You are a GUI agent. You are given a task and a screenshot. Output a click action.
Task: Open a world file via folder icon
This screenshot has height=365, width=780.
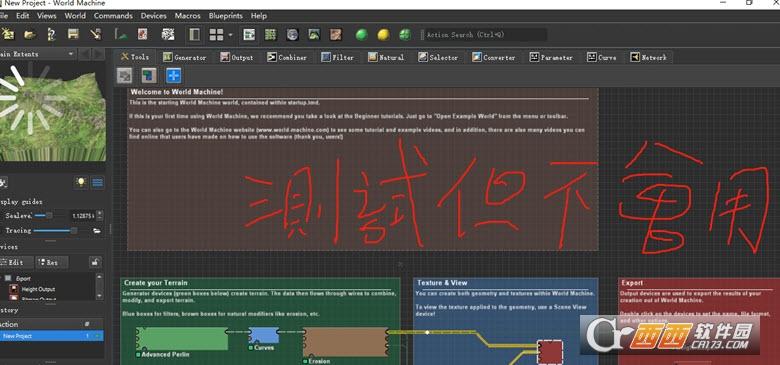(30, 34)
